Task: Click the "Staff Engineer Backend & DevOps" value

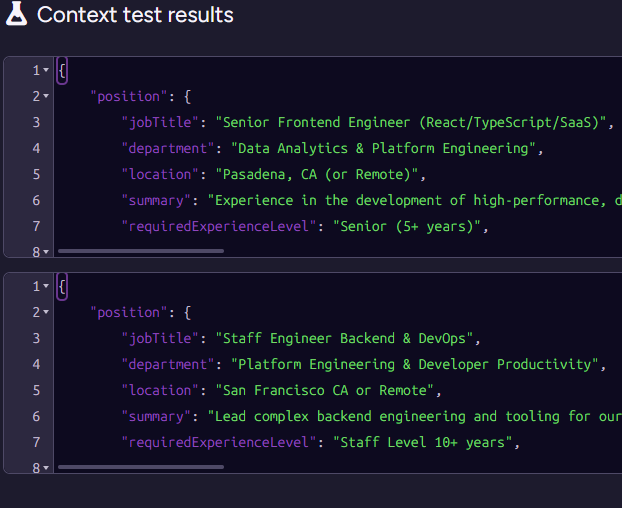Action: [348, 339]
